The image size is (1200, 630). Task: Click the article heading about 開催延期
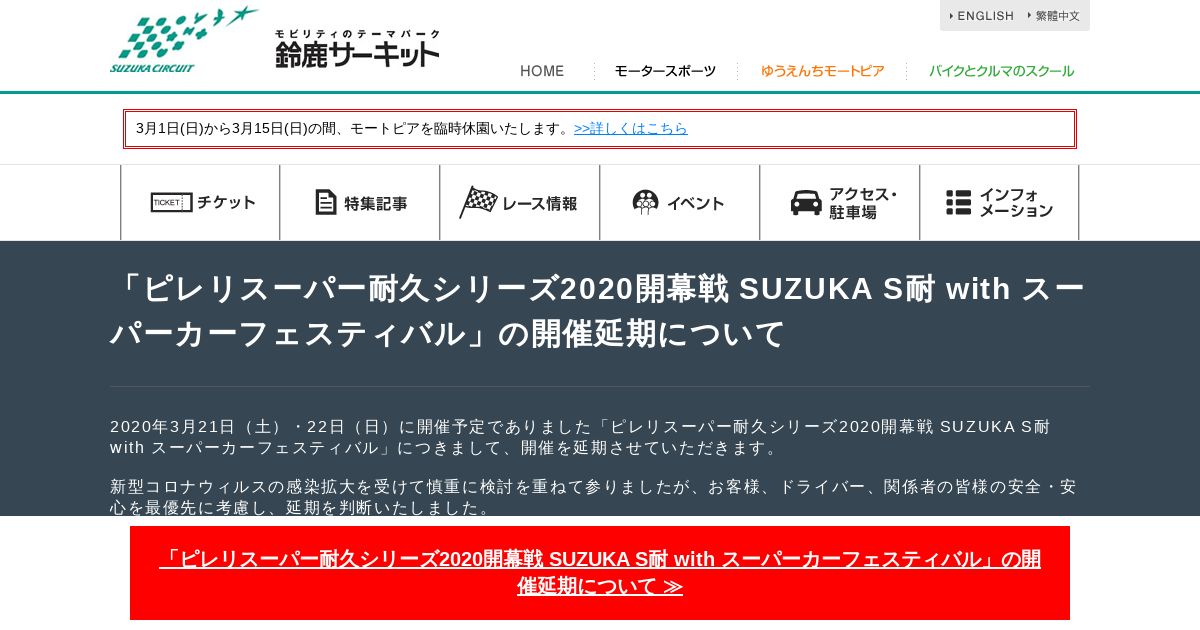coord(598,311)
